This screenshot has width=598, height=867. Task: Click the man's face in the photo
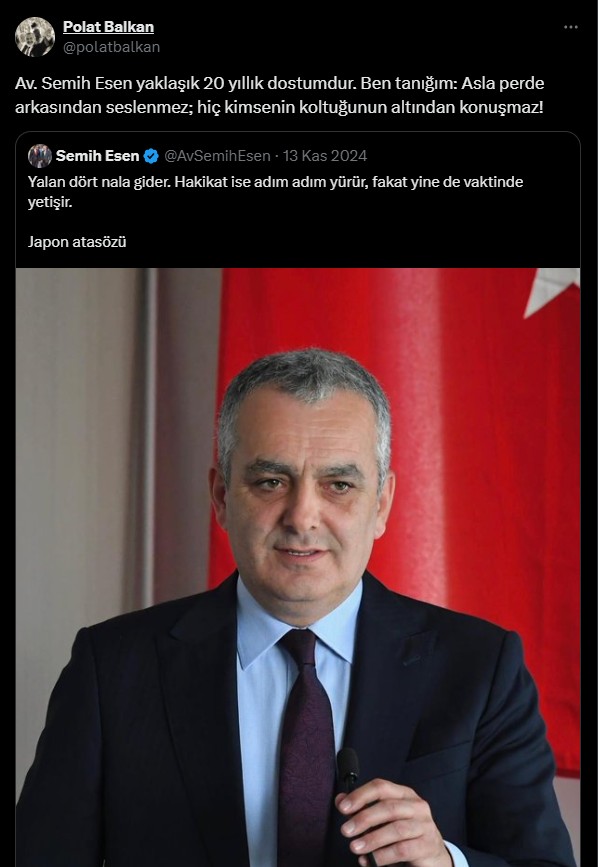302,492
